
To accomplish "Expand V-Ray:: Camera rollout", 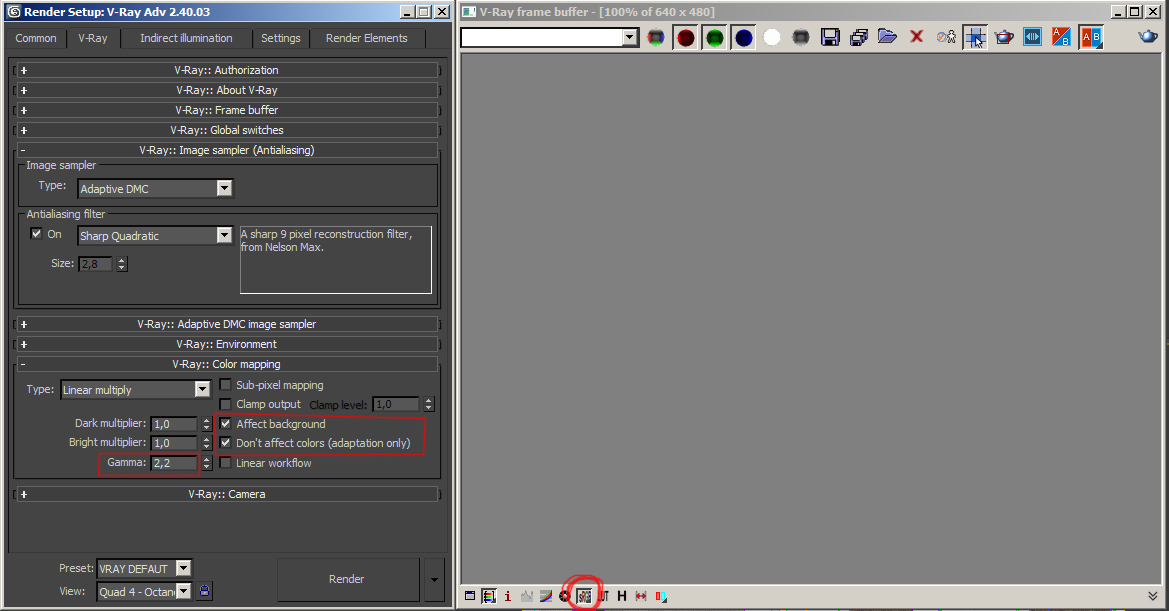I will pos(227,494).
